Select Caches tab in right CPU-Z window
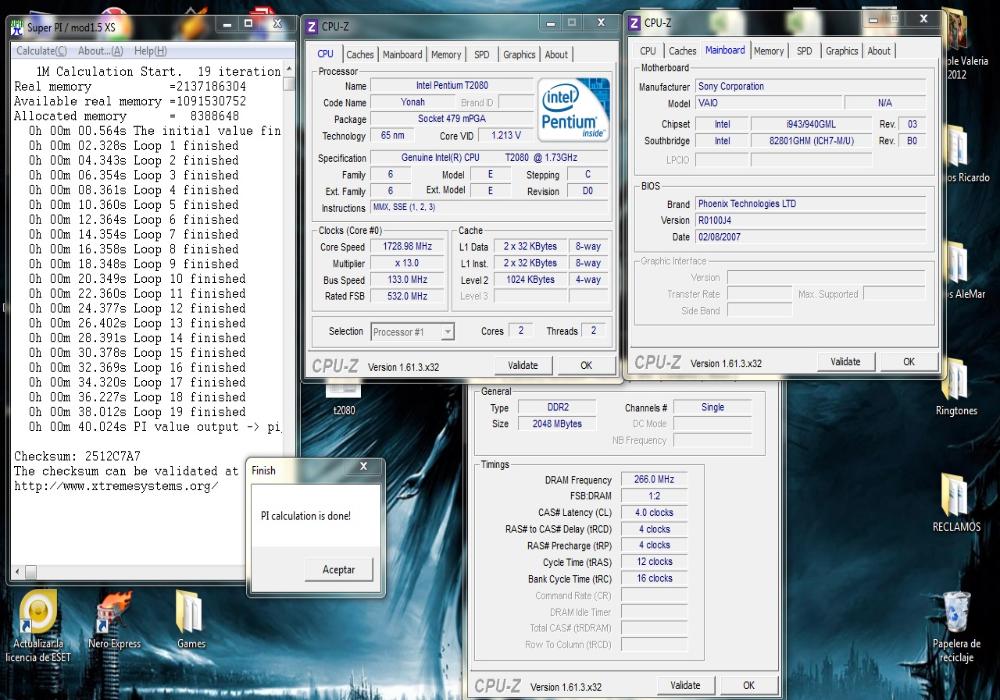Image resolution: width=1000 pixels, height=700 pixels. [x=682, y=51]
